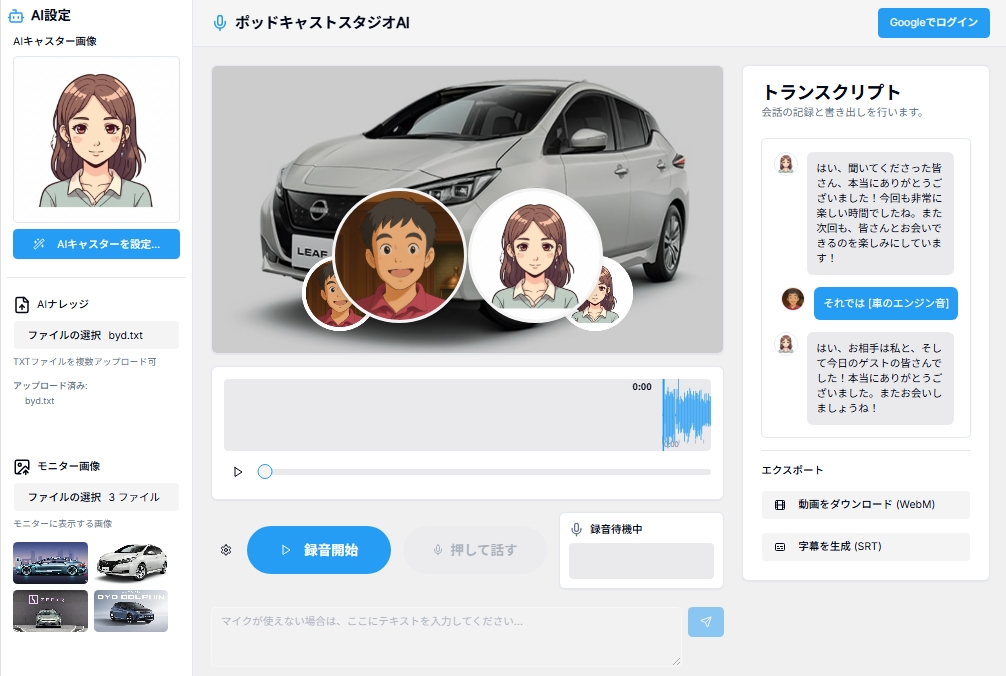
Task: Select the showroom car thumbnail
Action: (x=51, y=611)
